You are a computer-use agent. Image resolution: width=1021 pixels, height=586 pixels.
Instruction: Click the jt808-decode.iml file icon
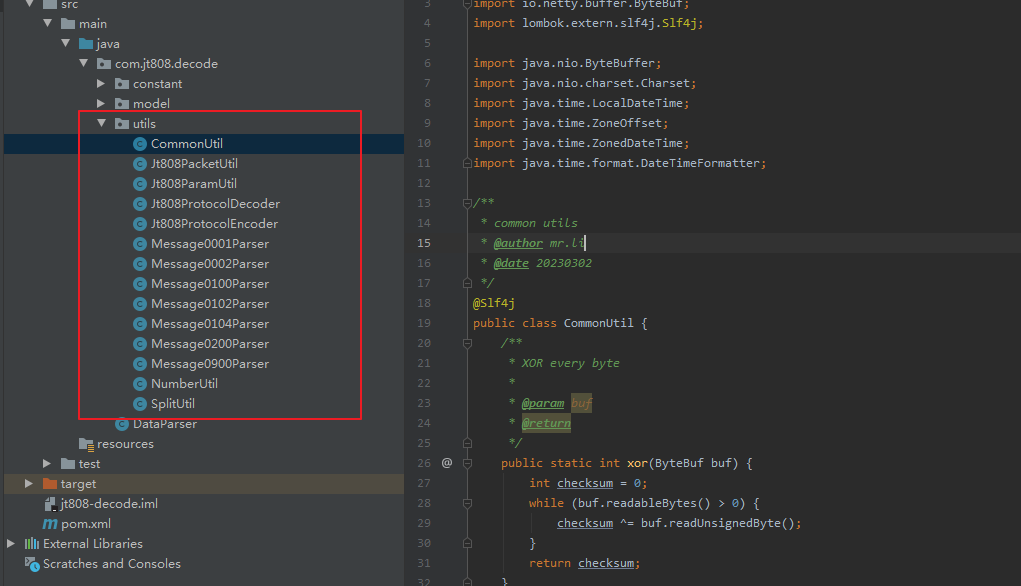[50, 504]
